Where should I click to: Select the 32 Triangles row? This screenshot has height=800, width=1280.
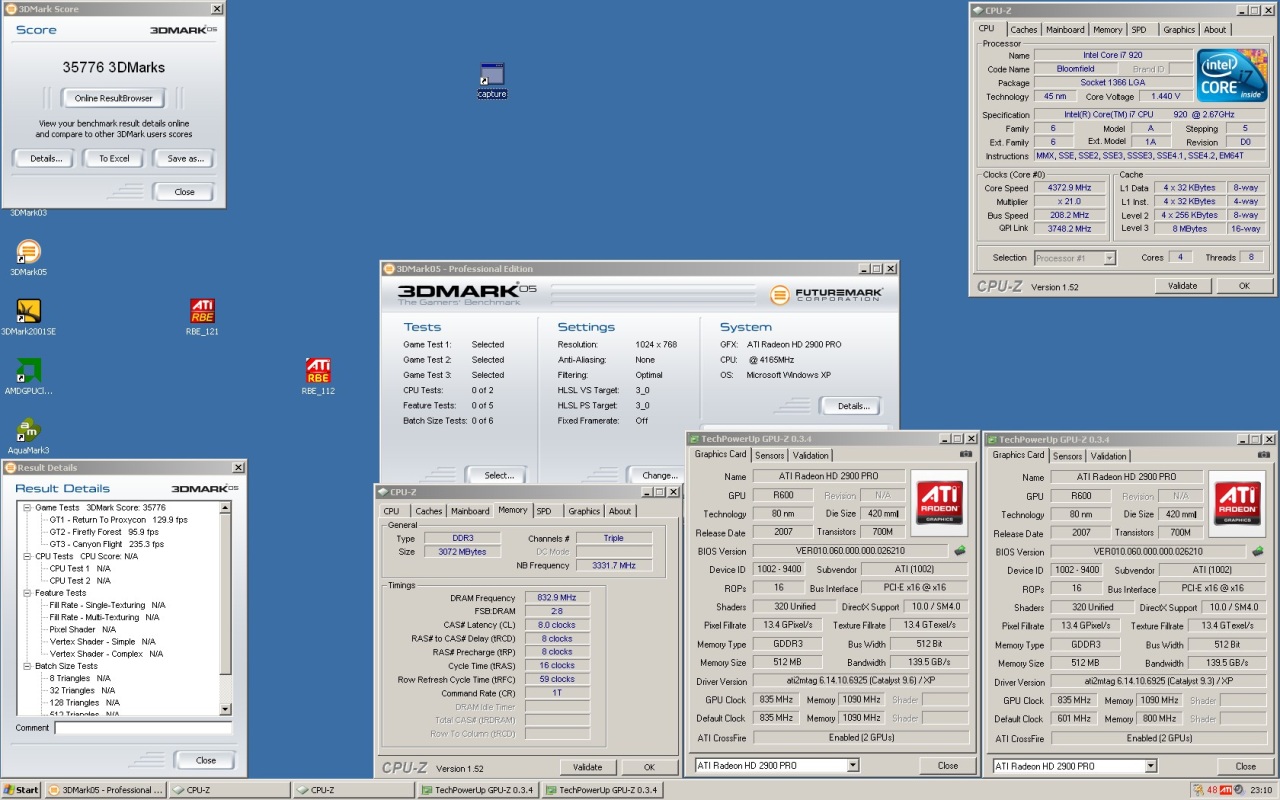point(82,690)
